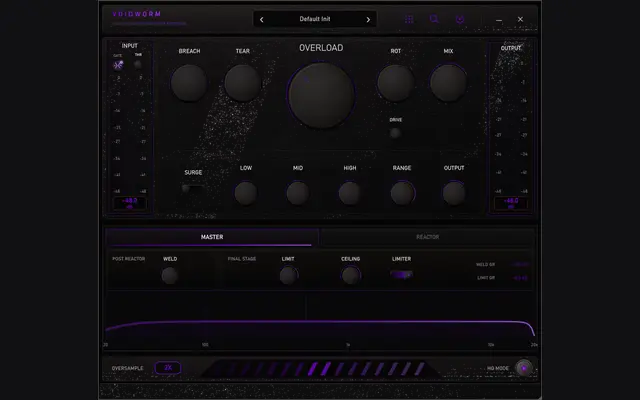Image resolution: width=640 pixels, height=400 pixels.
Task: Click the magnifier search icon
Action: (x=434, y=19)
